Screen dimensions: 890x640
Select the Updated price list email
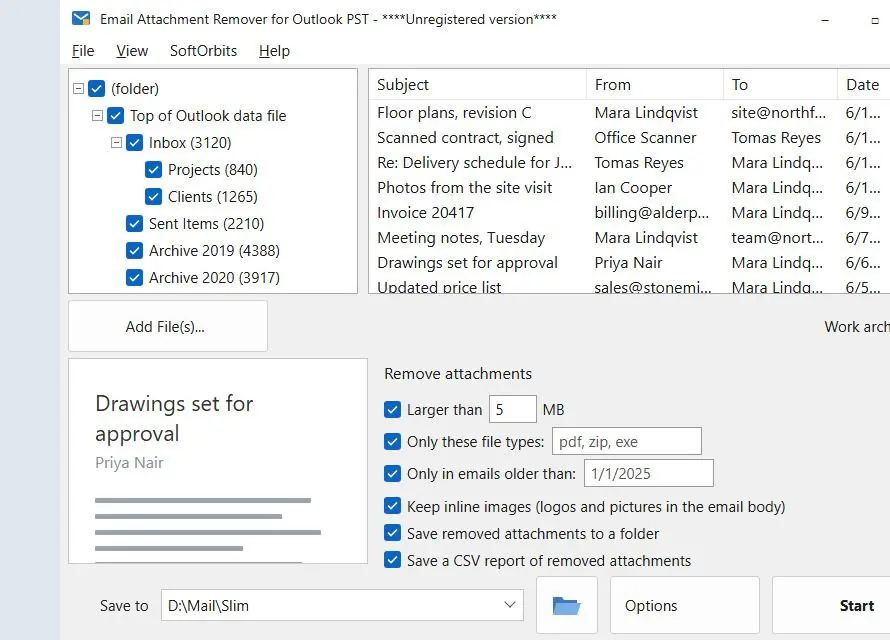point(629,286)
